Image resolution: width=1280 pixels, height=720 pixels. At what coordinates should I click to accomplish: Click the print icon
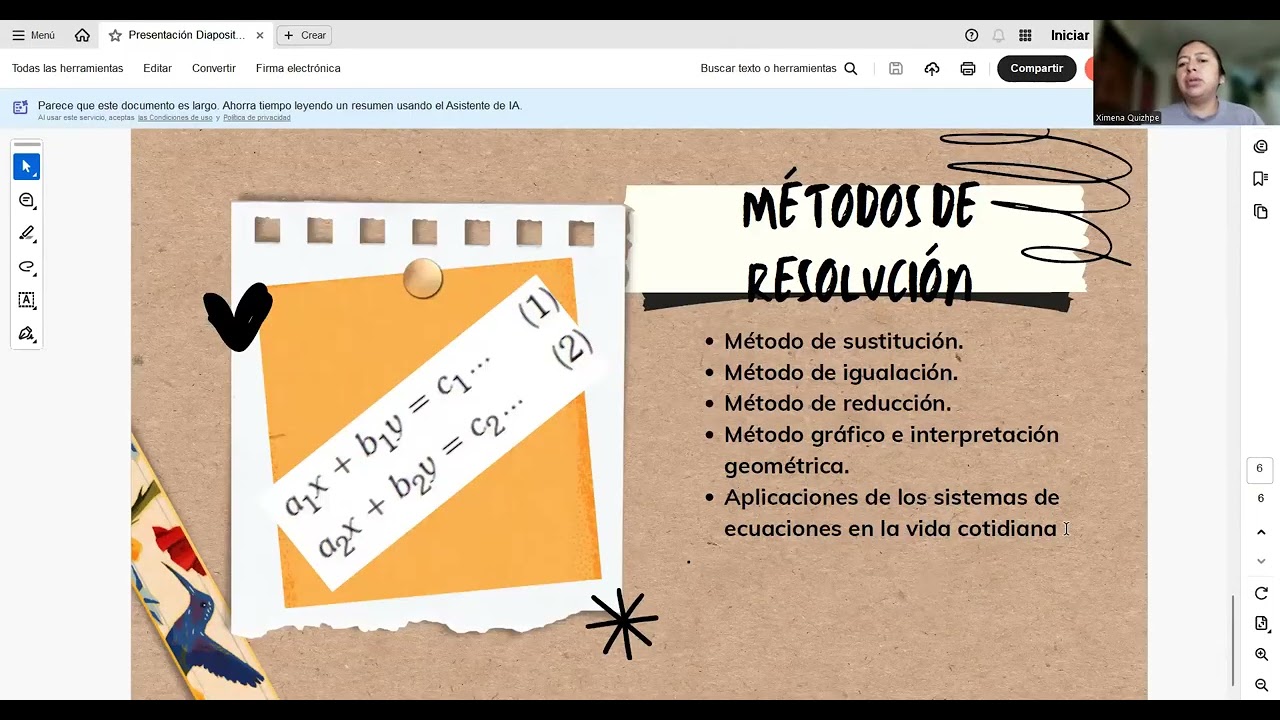(x=967, y=68)
